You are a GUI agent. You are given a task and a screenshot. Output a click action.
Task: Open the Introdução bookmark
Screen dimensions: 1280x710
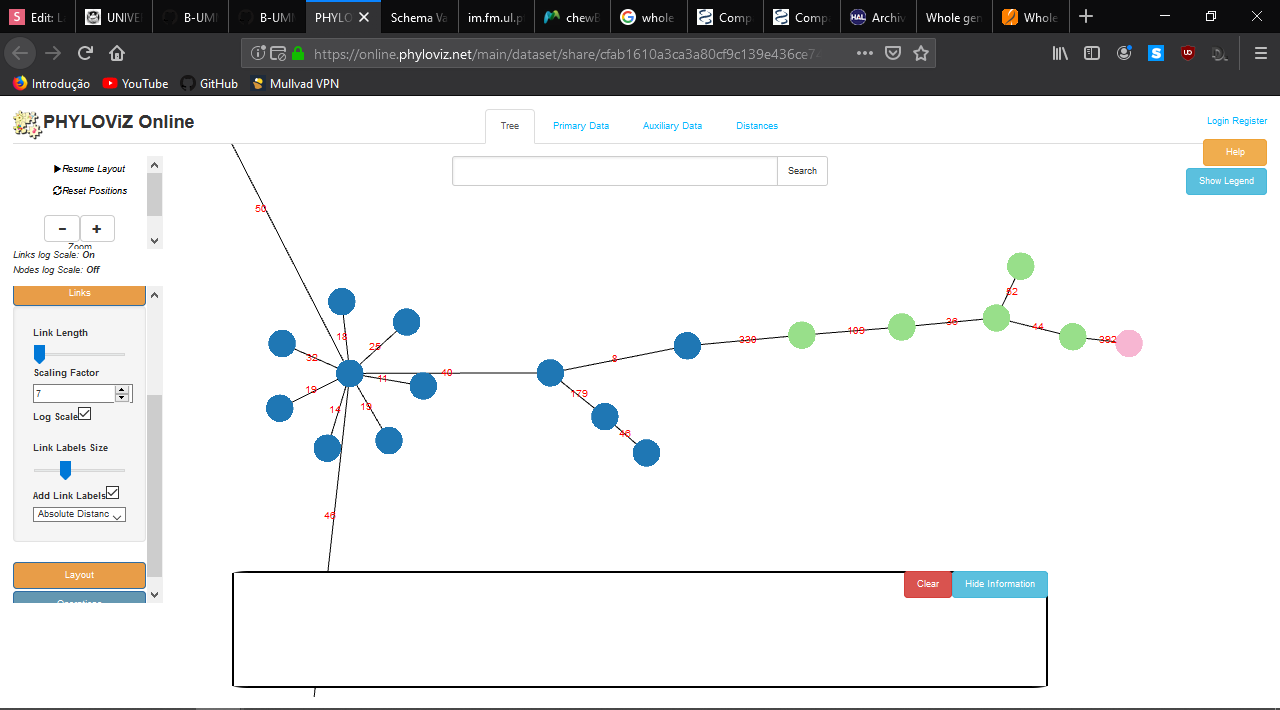click(x=51, y=84)
